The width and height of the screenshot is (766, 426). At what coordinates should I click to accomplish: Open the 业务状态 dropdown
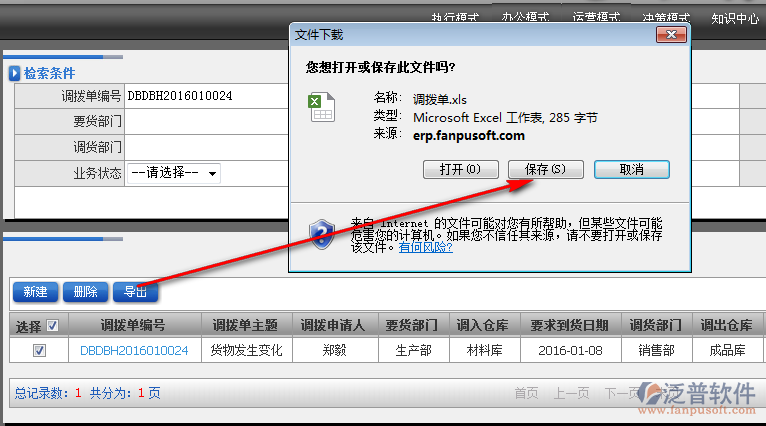pyautogui.click(x=174, y=173)
